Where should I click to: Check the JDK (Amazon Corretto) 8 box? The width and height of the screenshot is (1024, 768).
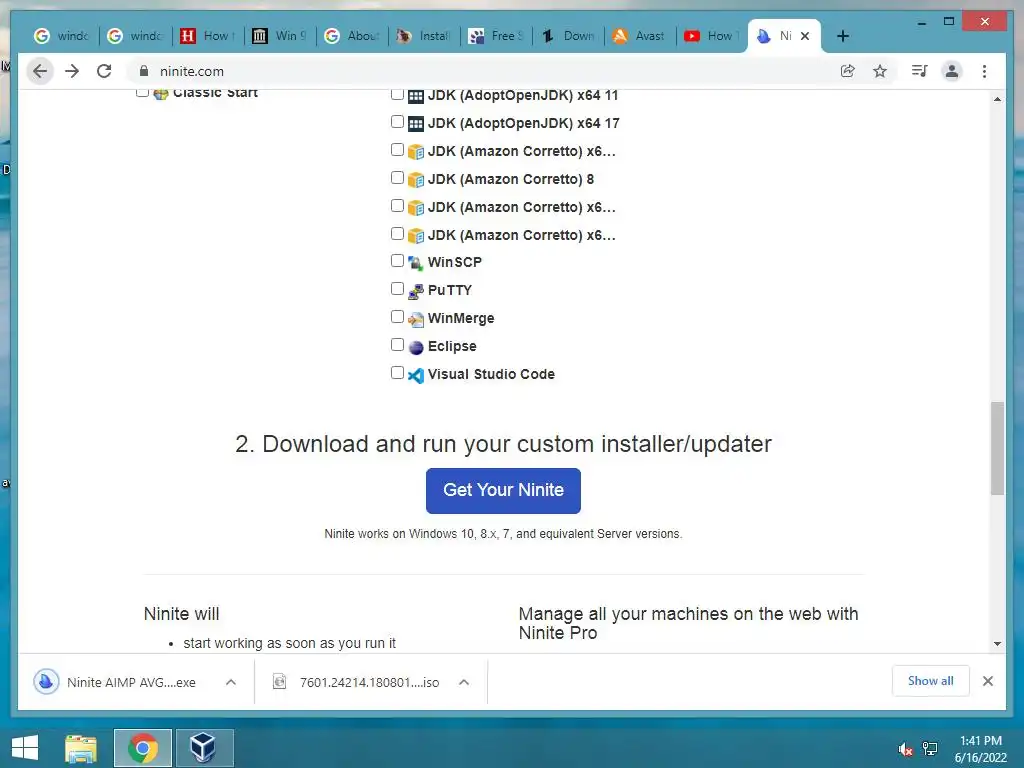pos(397,178)
